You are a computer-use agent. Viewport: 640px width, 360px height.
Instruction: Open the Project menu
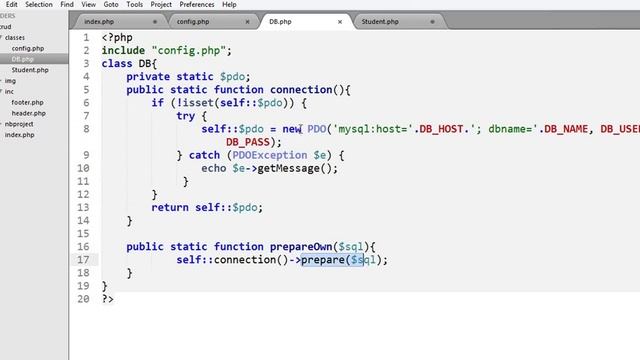(161, 4)
